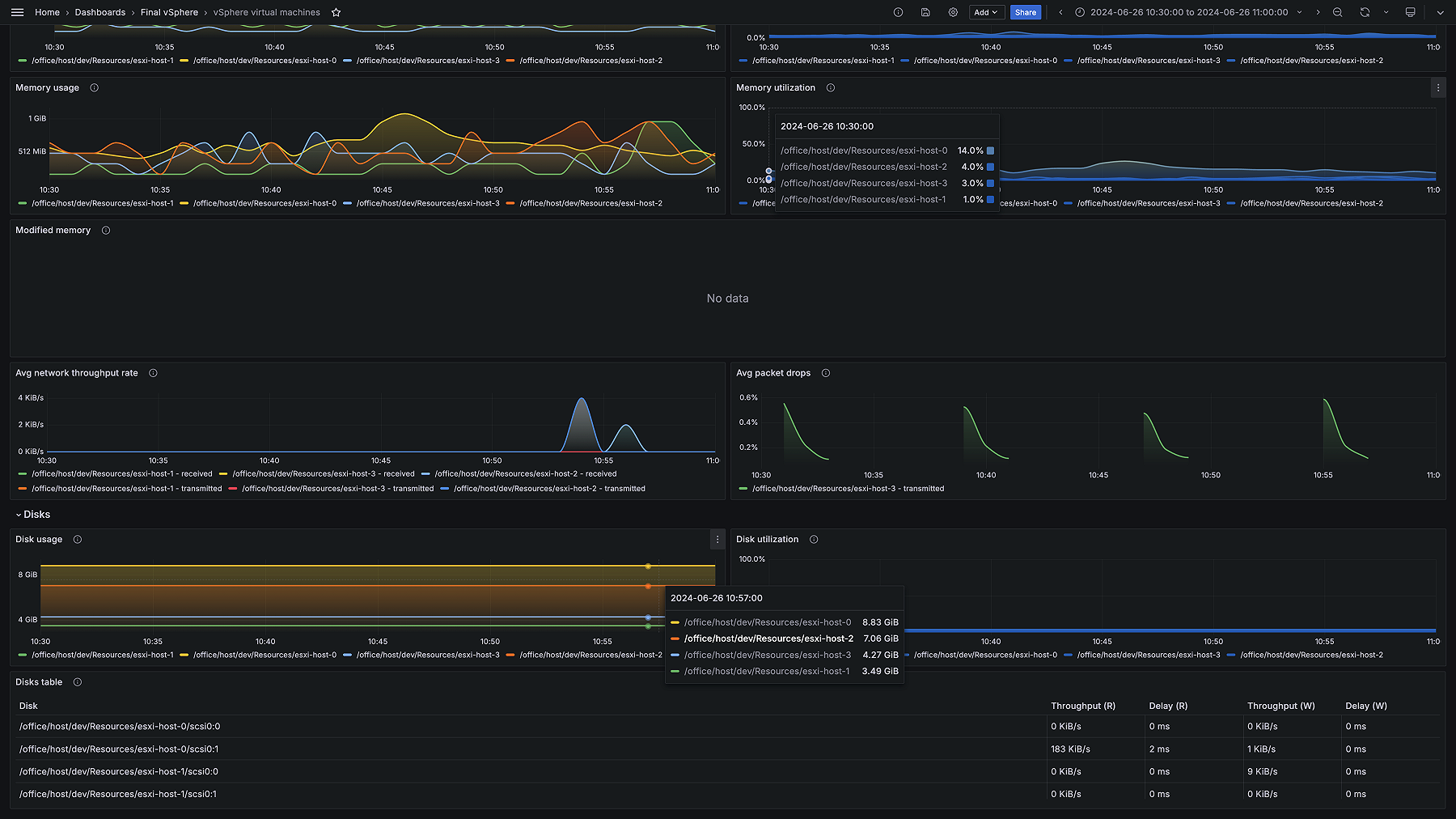Open the Add dropdown in the toolbar
1456x819 pixels.
point(985,12)
